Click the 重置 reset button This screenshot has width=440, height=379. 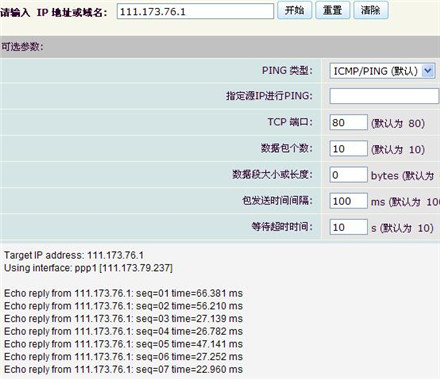point(333,10)
